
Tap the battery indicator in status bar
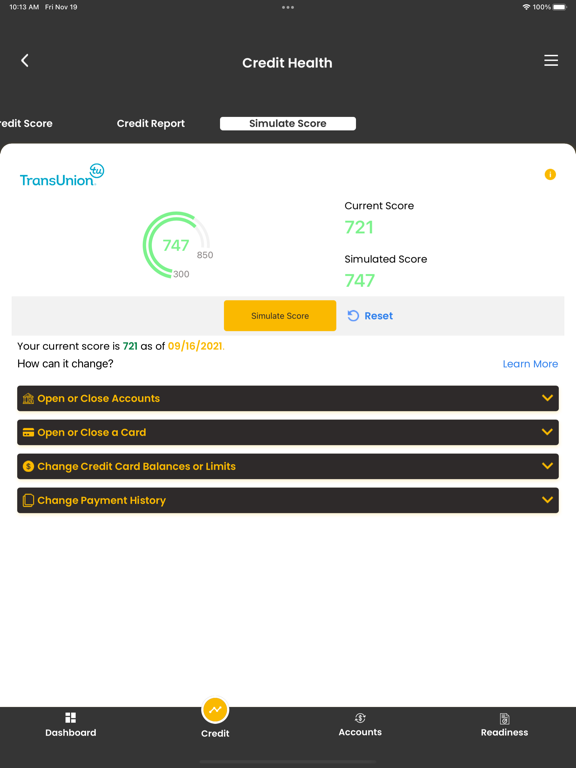tap(560, 7)
